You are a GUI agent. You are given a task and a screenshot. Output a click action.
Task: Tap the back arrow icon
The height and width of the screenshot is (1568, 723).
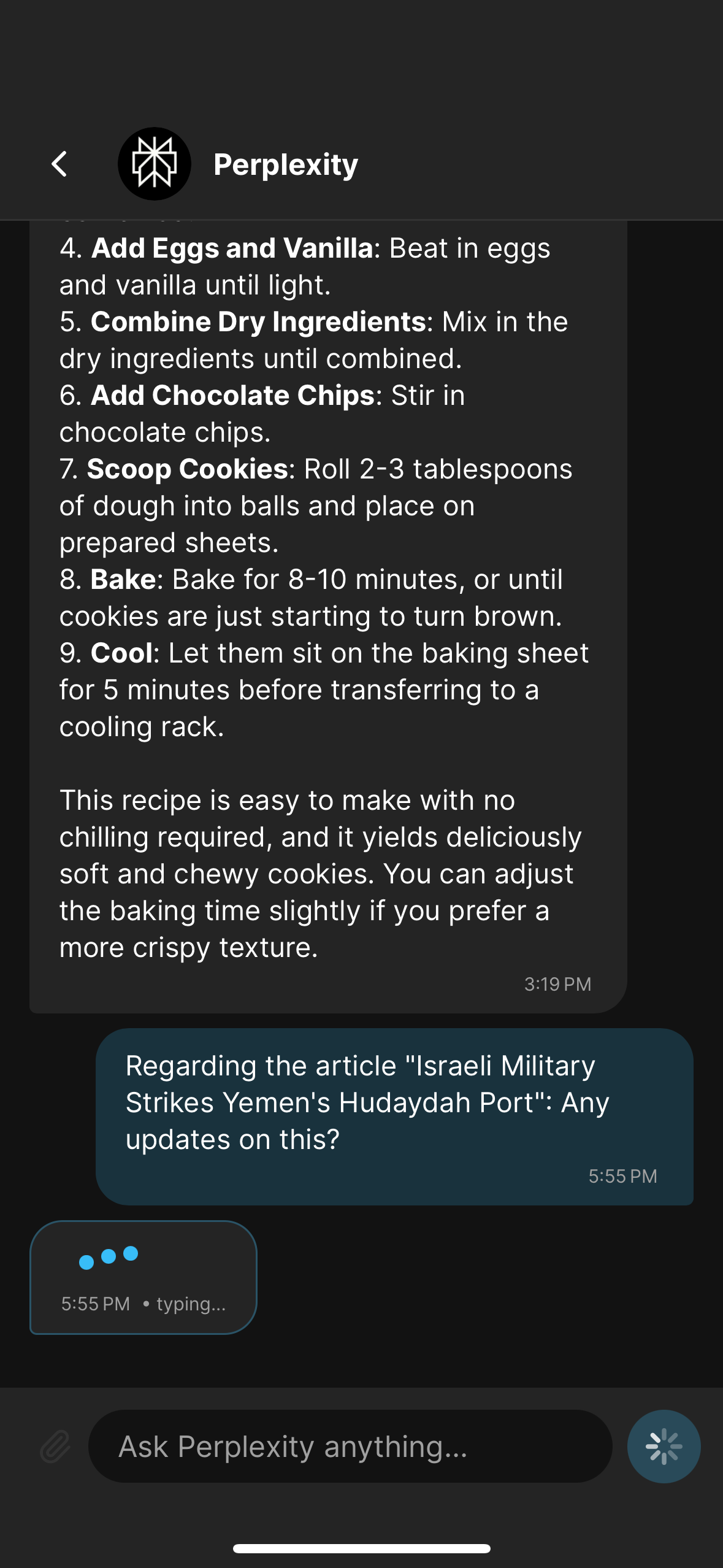[59, 164]
